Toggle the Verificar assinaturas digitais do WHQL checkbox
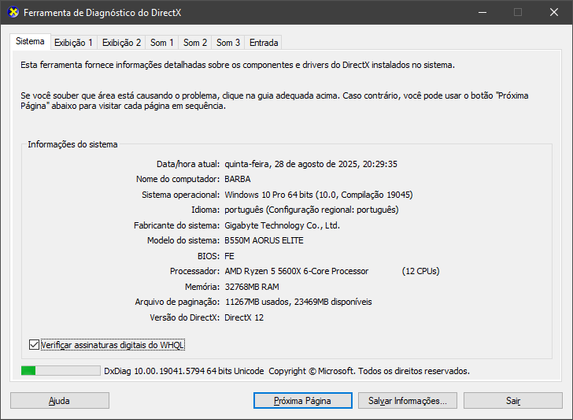 coord(34,345)
